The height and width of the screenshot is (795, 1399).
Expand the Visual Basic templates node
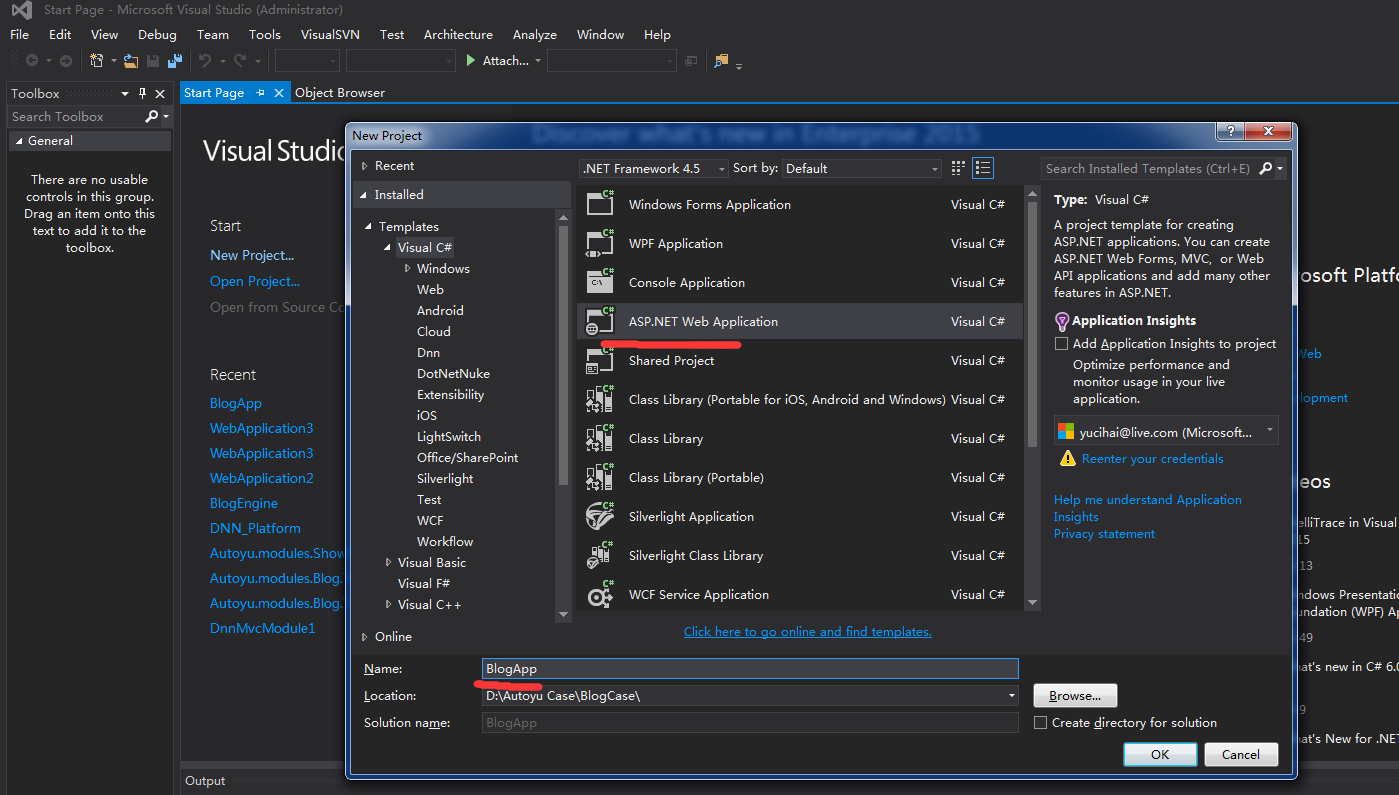pos(388,562)
